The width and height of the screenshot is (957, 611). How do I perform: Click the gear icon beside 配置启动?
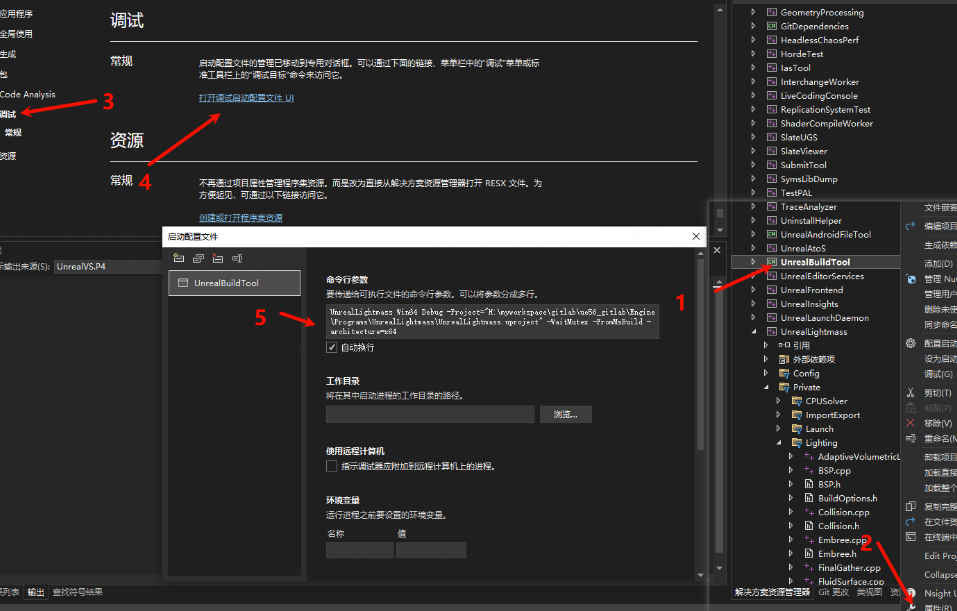tap(911, 343)
